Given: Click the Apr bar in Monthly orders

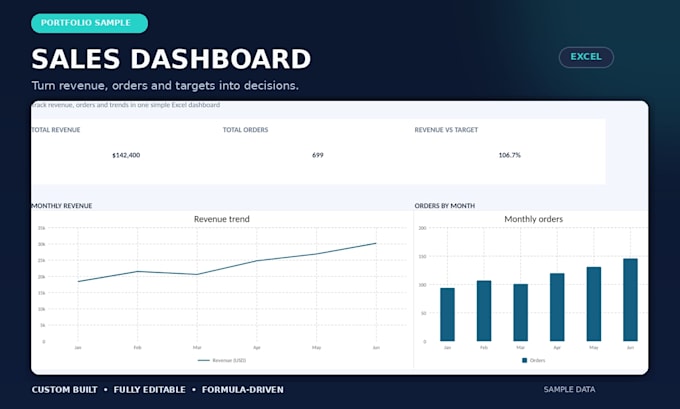Looking at the screenshot, I should (557, 307).
